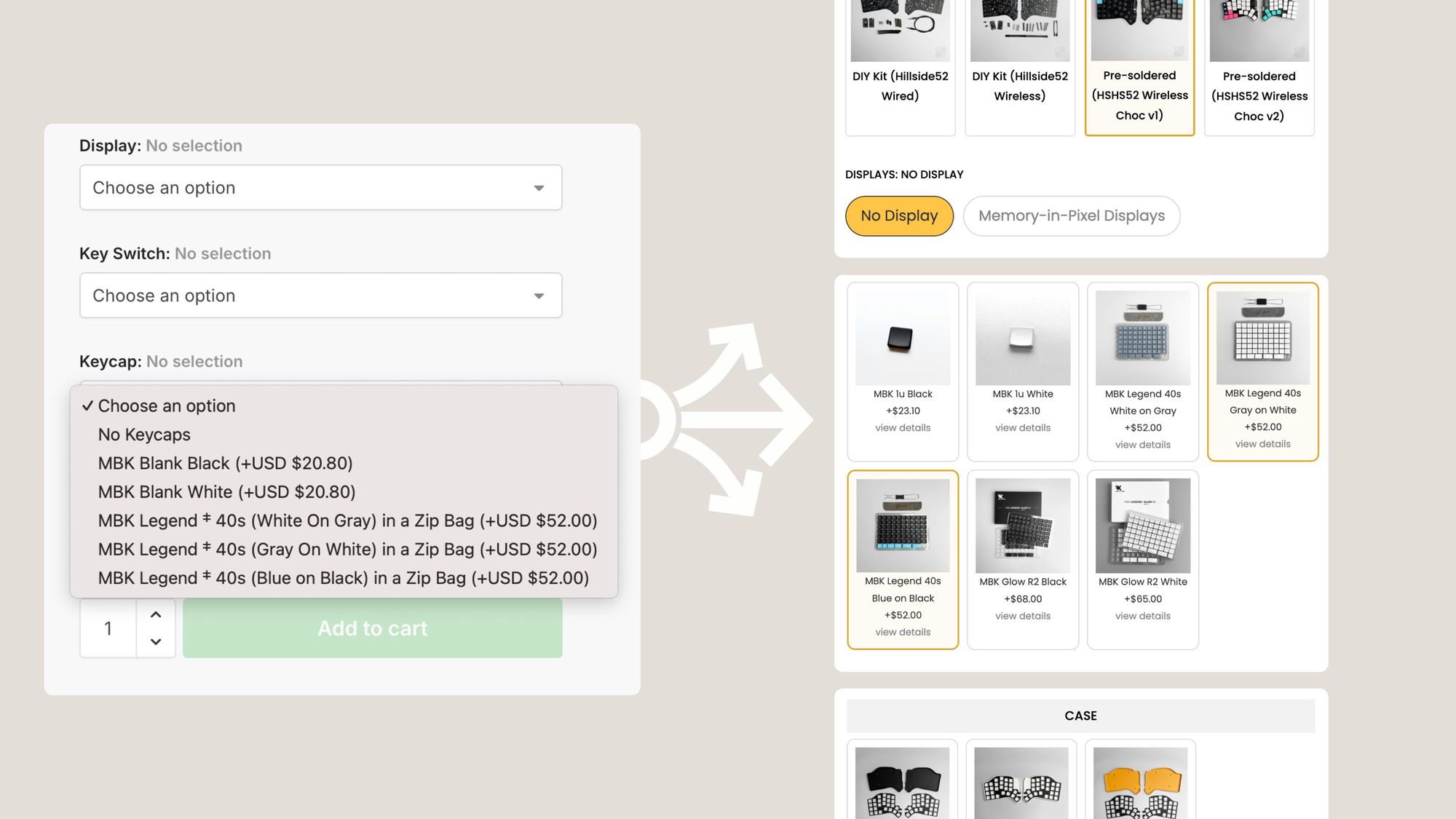Click the quantity input field
The width and height of the screenshot is (1456, 819).
tap(108, 628)
